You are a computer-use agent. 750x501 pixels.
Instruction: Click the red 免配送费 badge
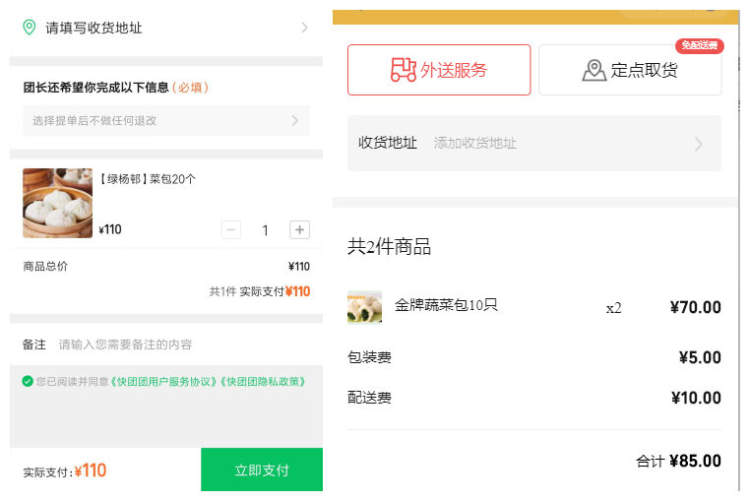coord(699,45)
